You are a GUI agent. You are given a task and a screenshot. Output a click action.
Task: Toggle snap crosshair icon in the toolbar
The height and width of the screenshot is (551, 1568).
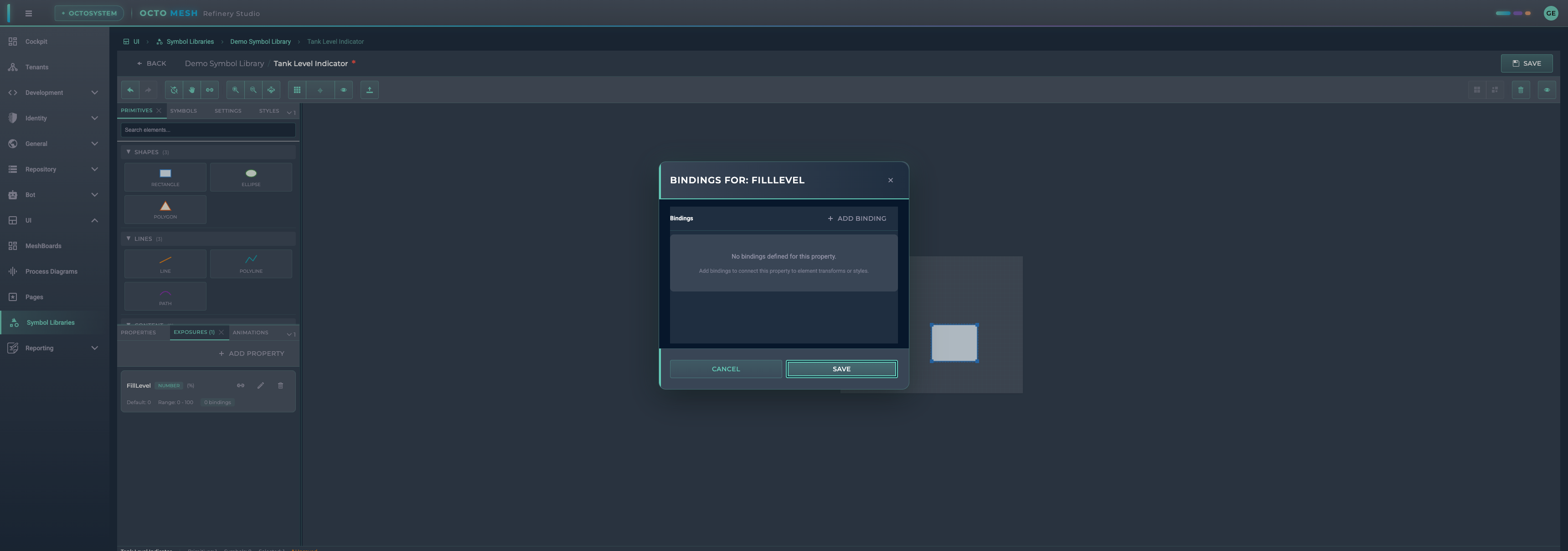point(320,89)
